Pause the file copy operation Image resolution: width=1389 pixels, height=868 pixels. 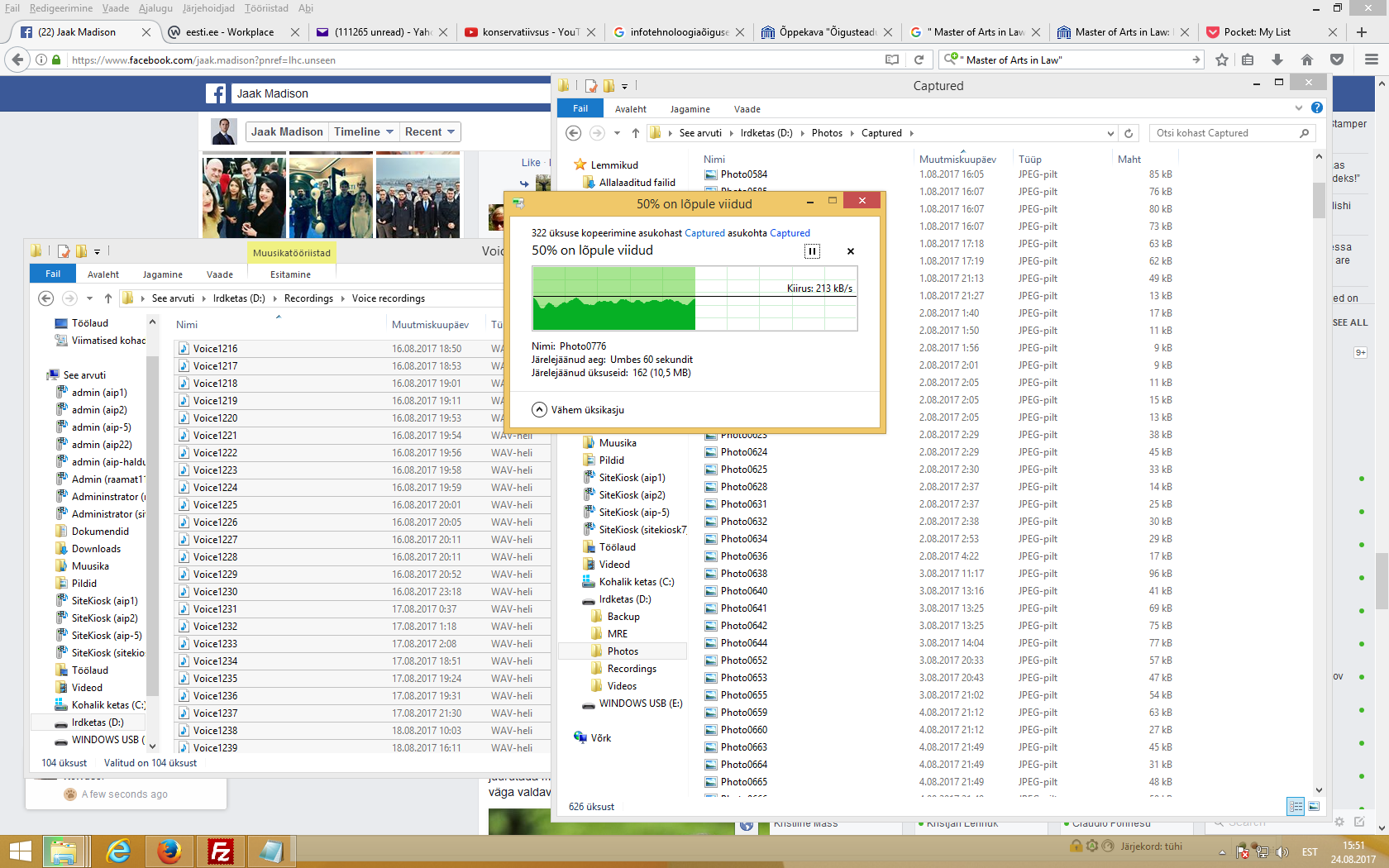click(812, 251)
